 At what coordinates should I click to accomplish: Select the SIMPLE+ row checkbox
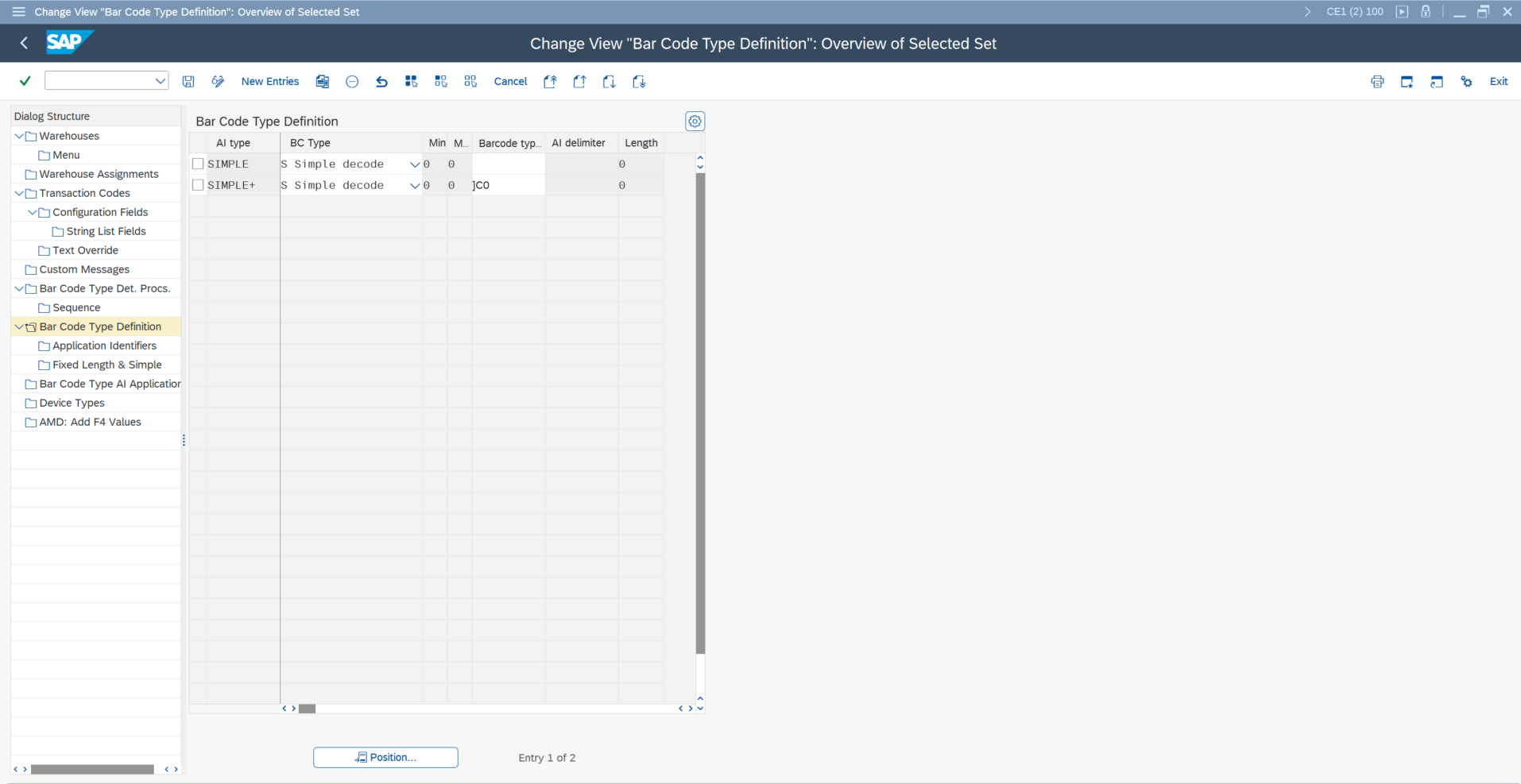click(198, 185)
